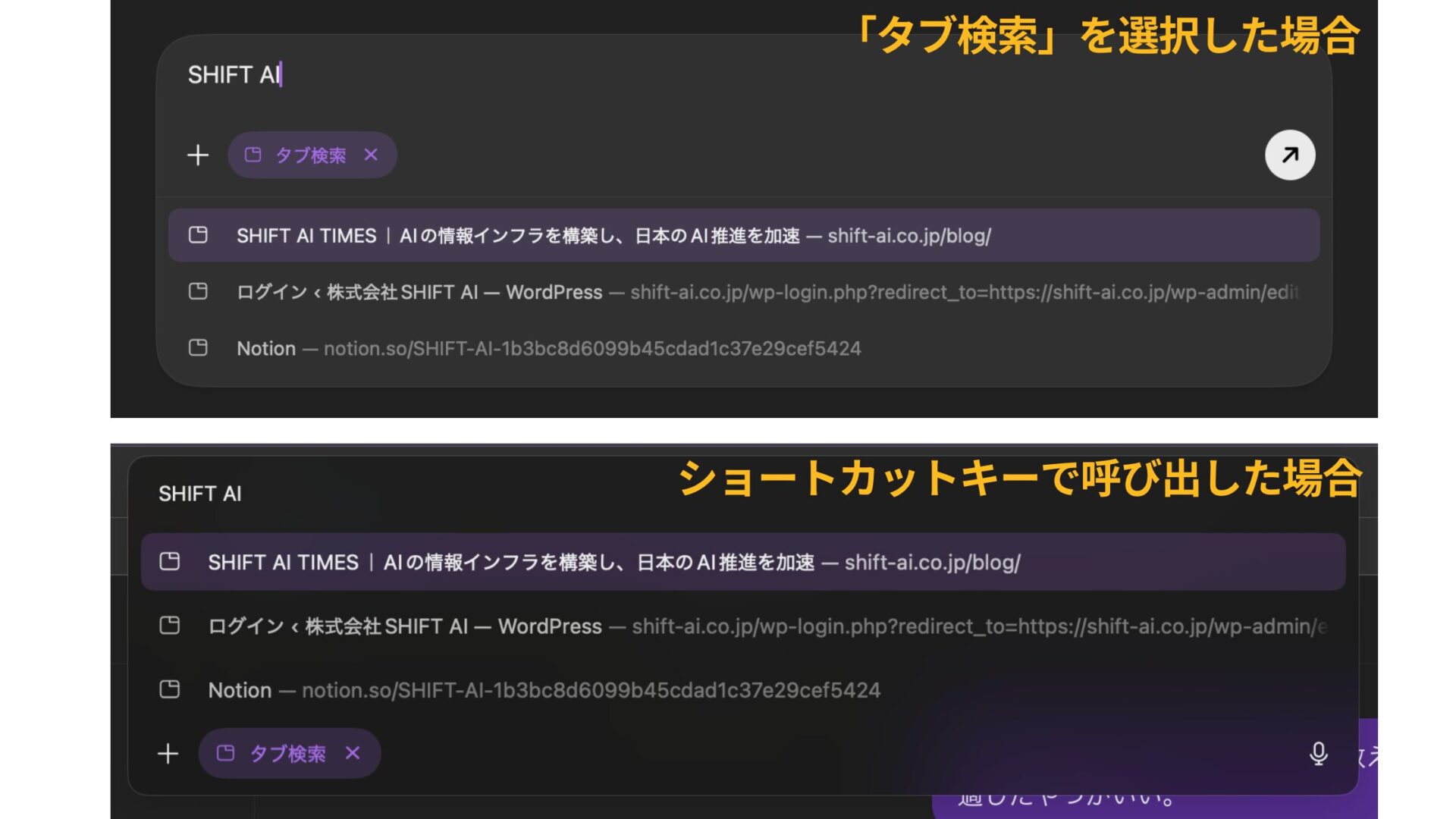
Task: Remove the タブ検索 filter in the top panel
Action: [x=371, y=155]
